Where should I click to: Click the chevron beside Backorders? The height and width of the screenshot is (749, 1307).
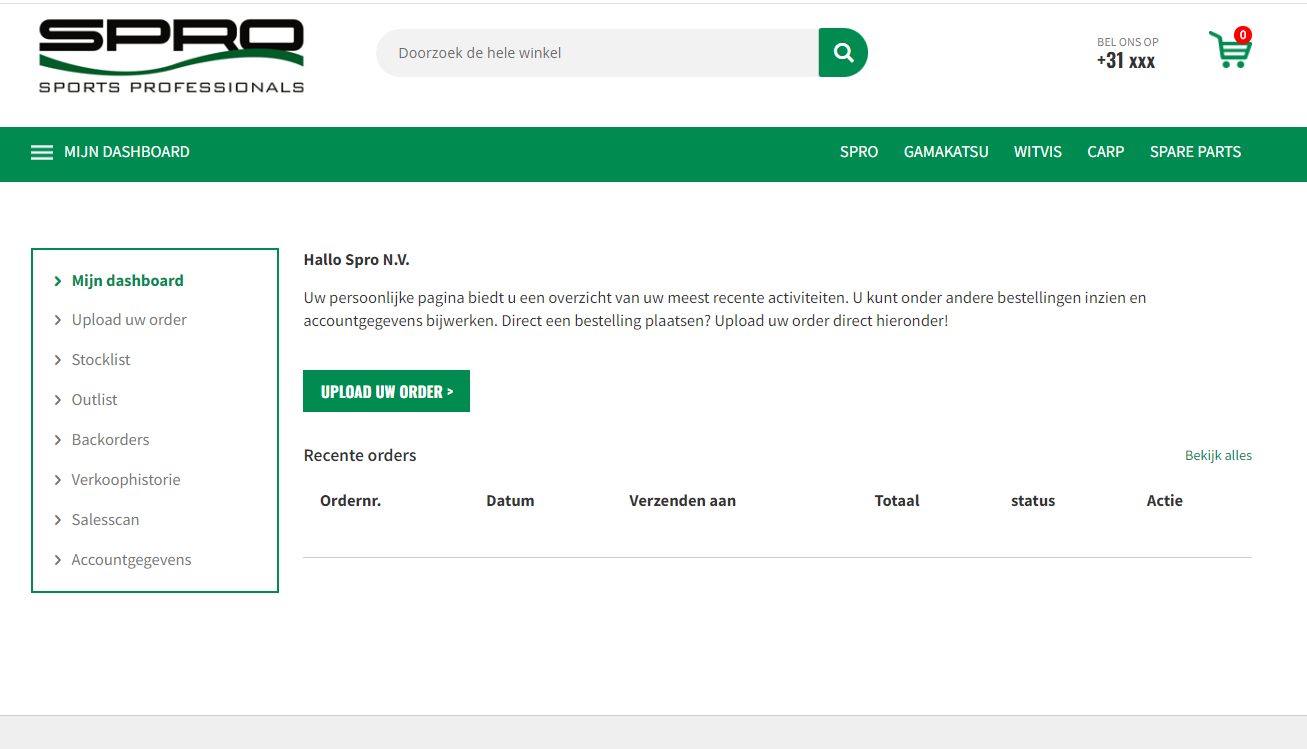[58, 440]
